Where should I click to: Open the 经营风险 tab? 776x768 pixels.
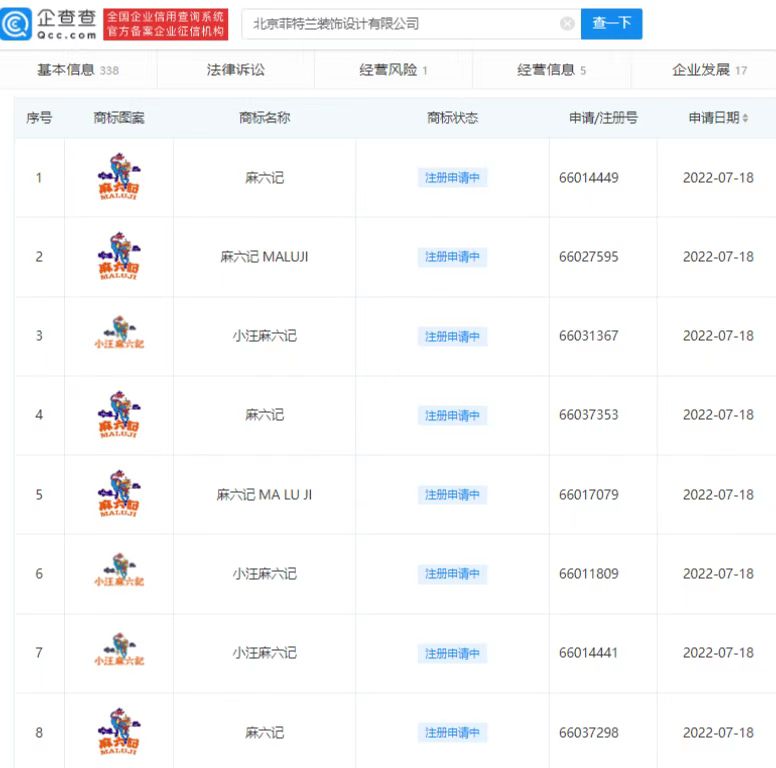393,70
